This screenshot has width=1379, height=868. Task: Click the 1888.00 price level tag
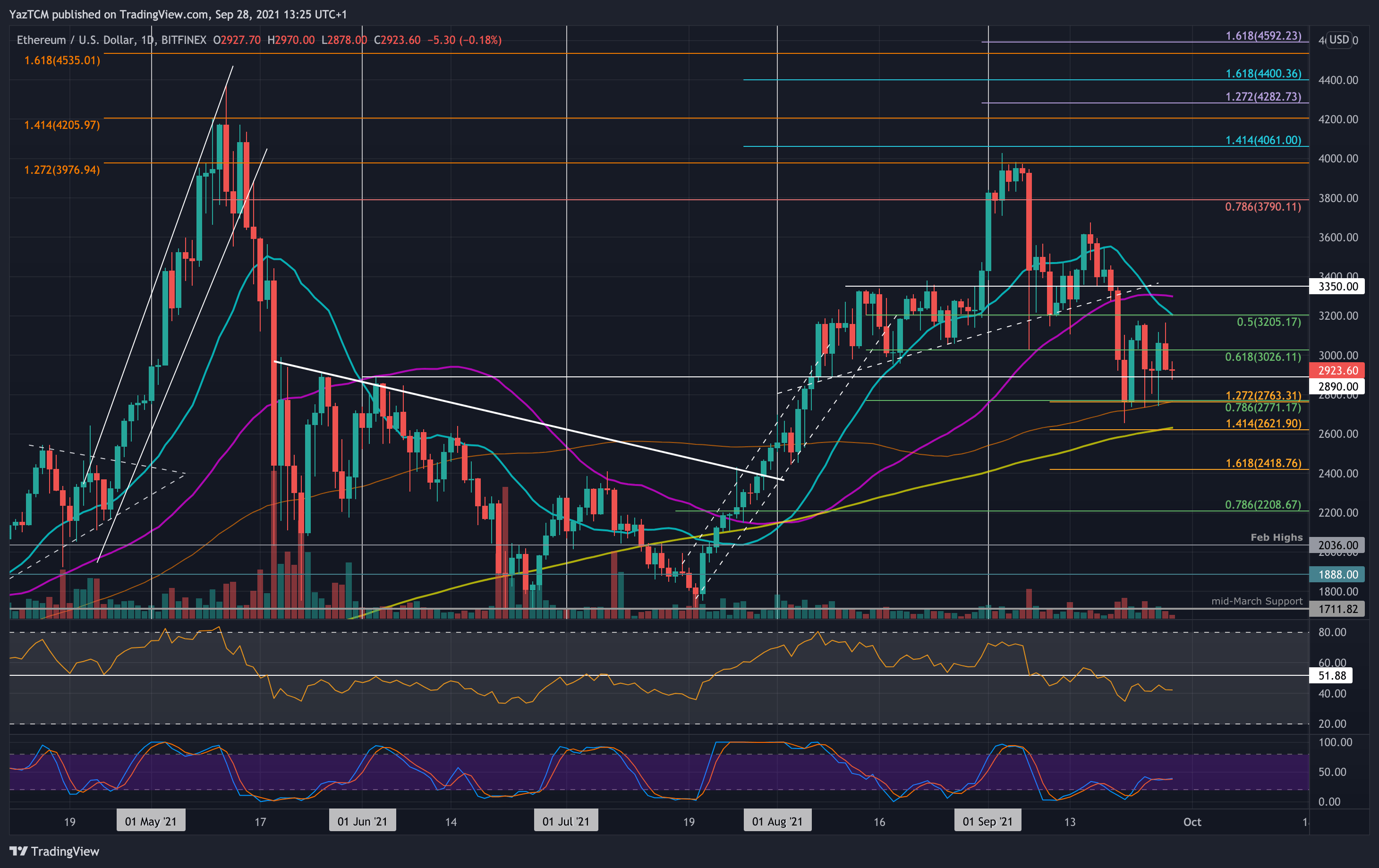coord(1337,574)
